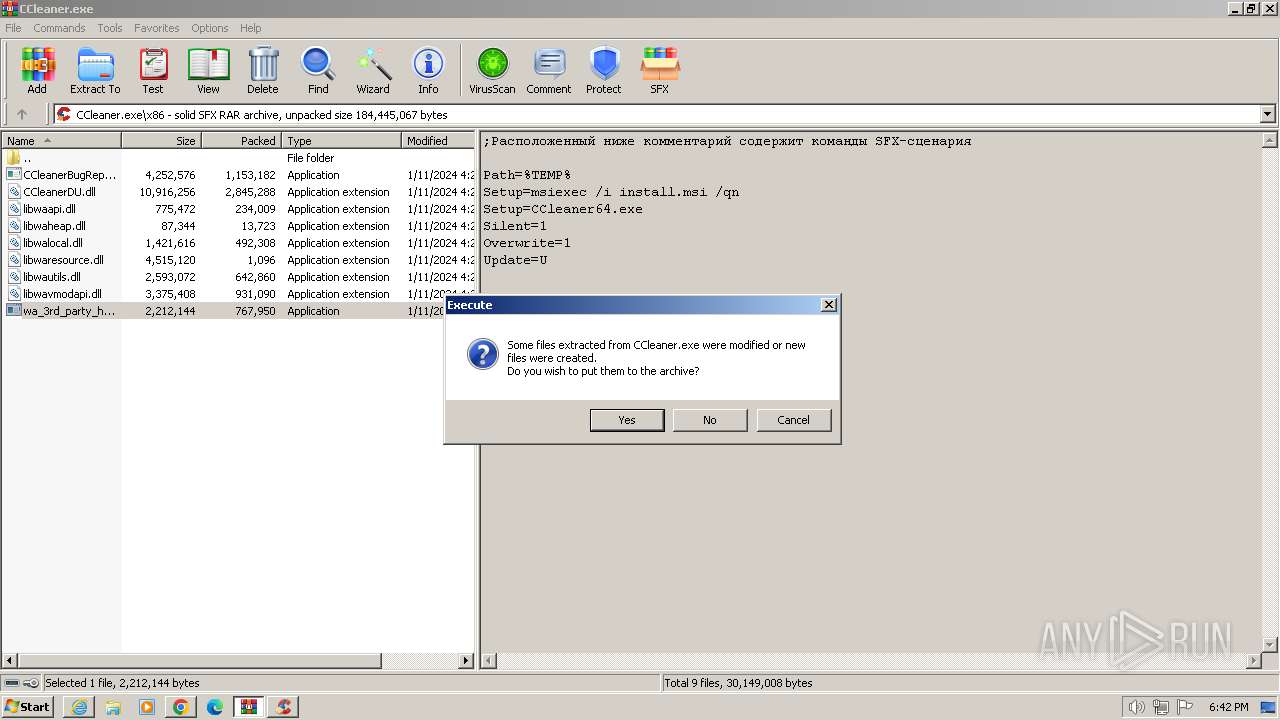1280x720 pixels.
Task: Show archive Info icon
Action: coord(428,71)
